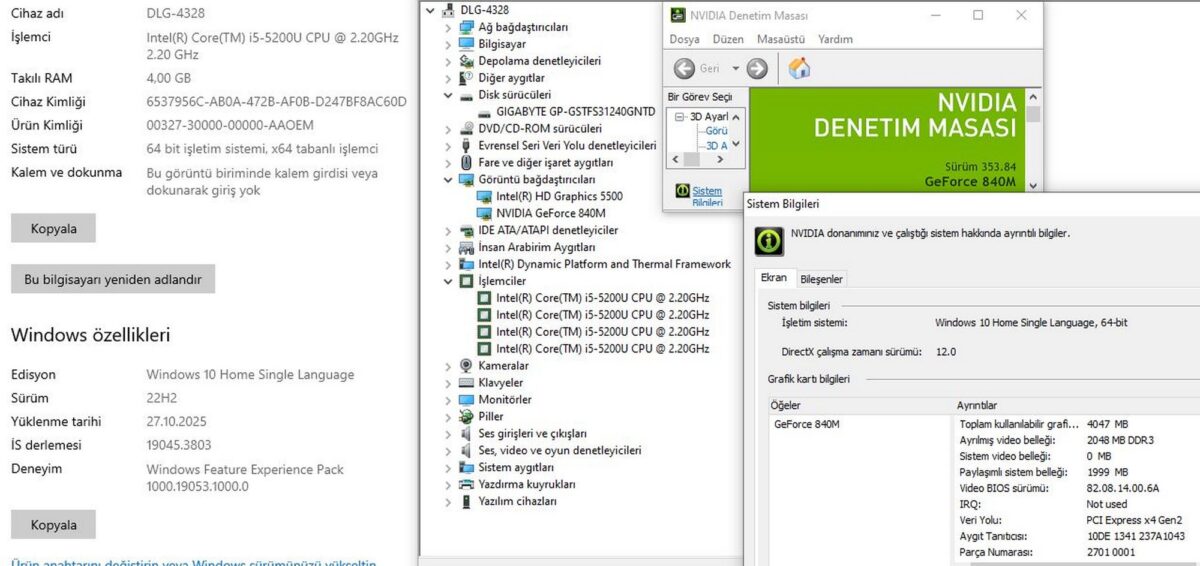Image resolution: width=1200 pixels, height=566 pixels.
Task: Select Ses, video ve oyun denetleyicileri entry
Action: pyautogui.click(x=559, y=451)
